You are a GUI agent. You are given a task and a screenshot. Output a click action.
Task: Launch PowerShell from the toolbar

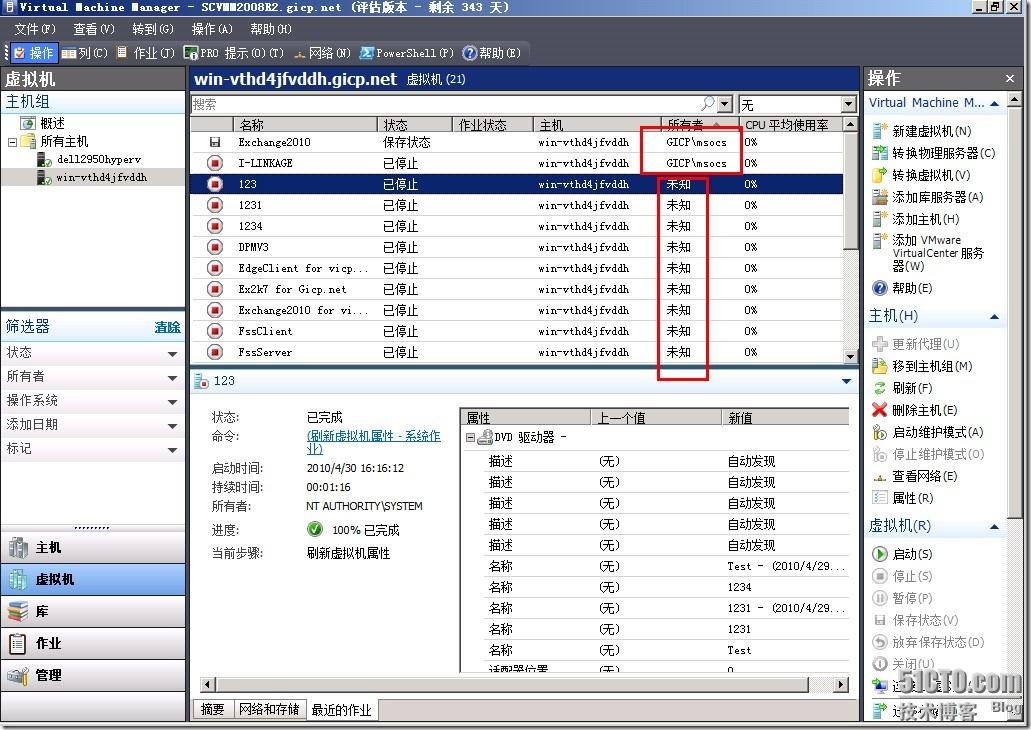(x=406, y=53)
